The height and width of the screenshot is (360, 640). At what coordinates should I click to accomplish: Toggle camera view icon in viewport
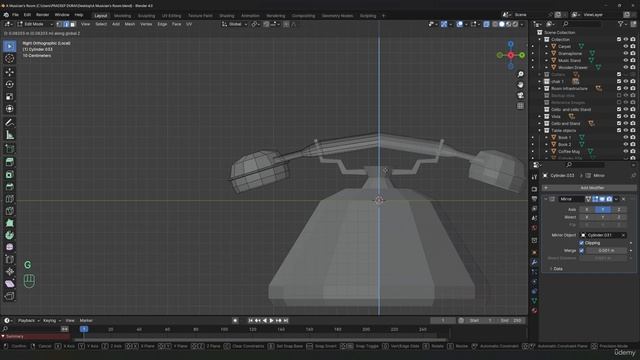(520, 96)
